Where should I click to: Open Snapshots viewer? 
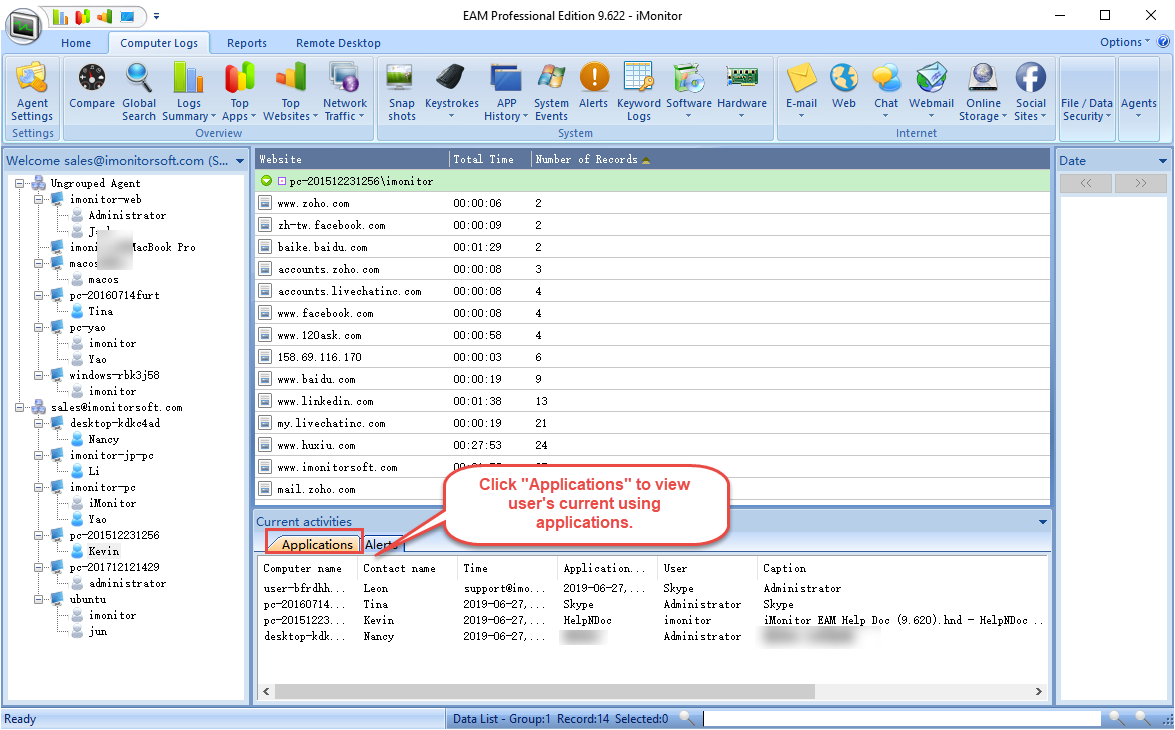point(402,92)
